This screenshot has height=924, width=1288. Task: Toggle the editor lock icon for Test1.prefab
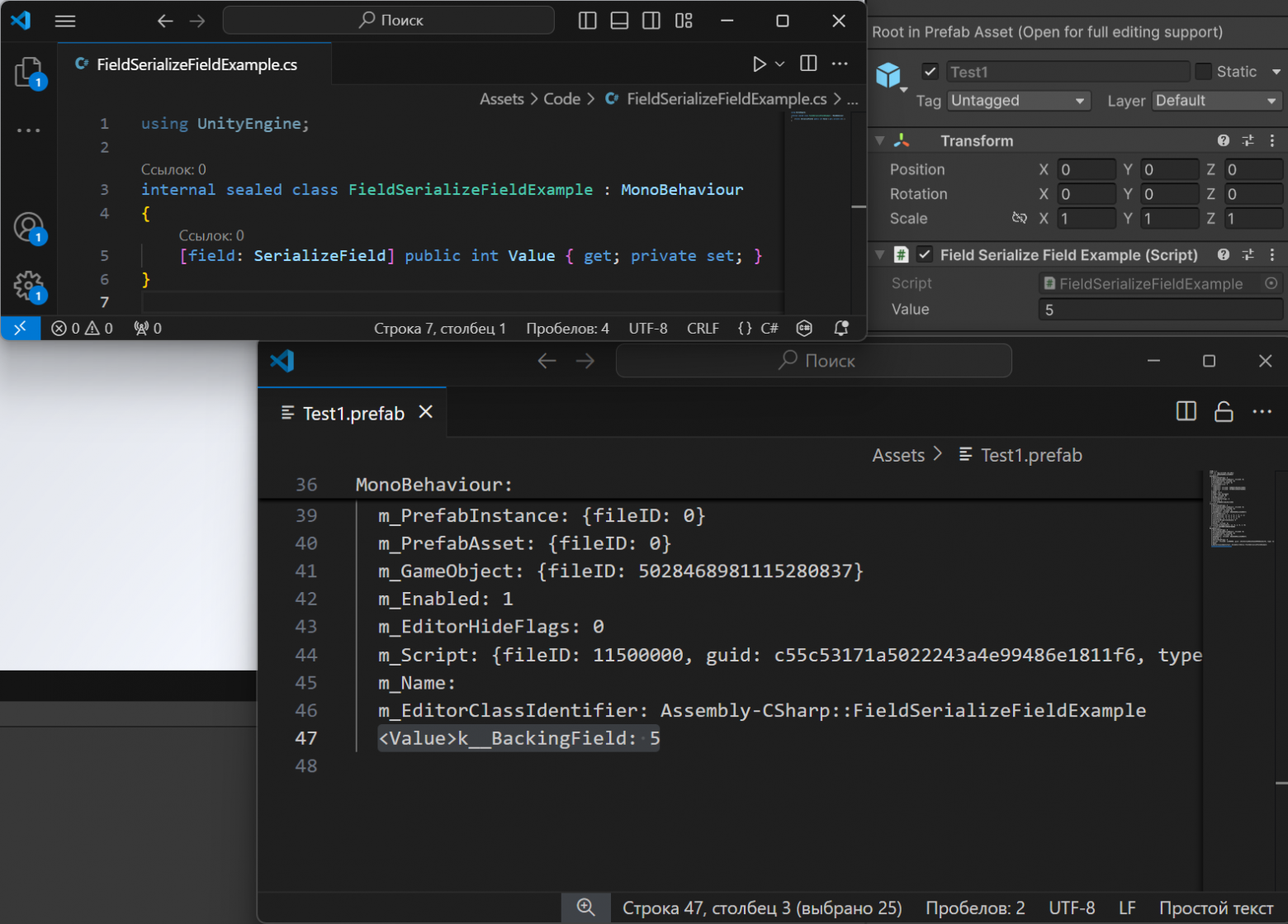tap(1224, 411)
